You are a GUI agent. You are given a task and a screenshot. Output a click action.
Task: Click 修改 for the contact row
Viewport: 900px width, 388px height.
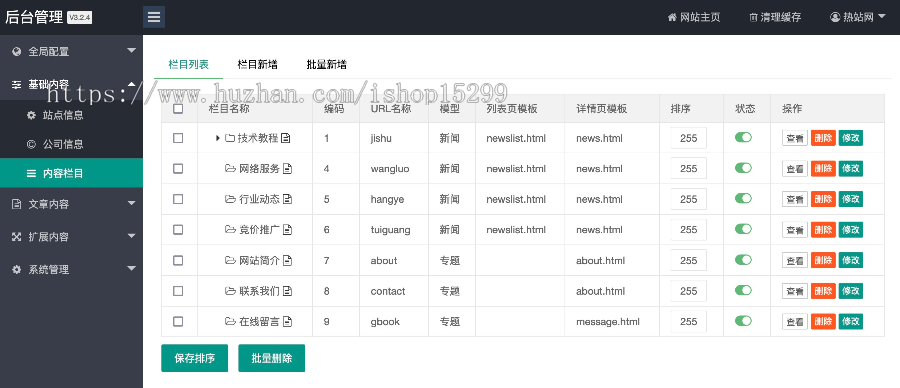[851, 291]
